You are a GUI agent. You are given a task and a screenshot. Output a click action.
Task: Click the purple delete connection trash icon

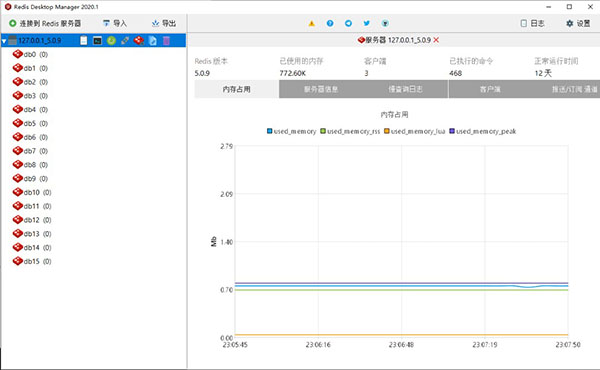pos(166,40)
